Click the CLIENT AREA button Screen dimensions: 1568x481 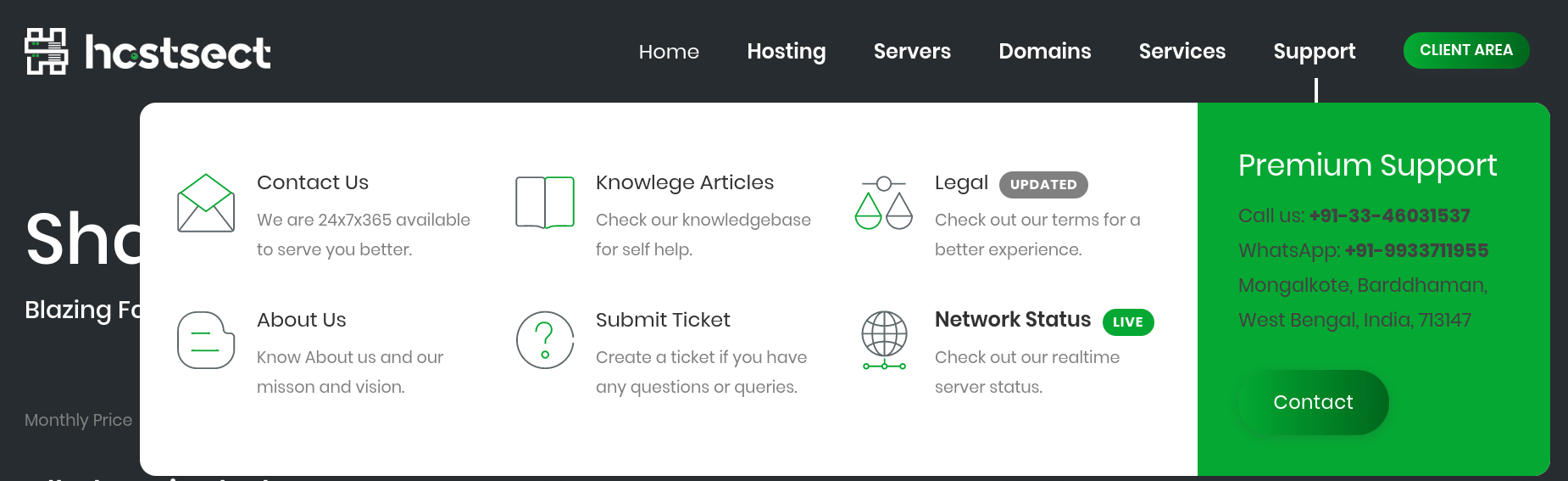(x=1466, y=50)
